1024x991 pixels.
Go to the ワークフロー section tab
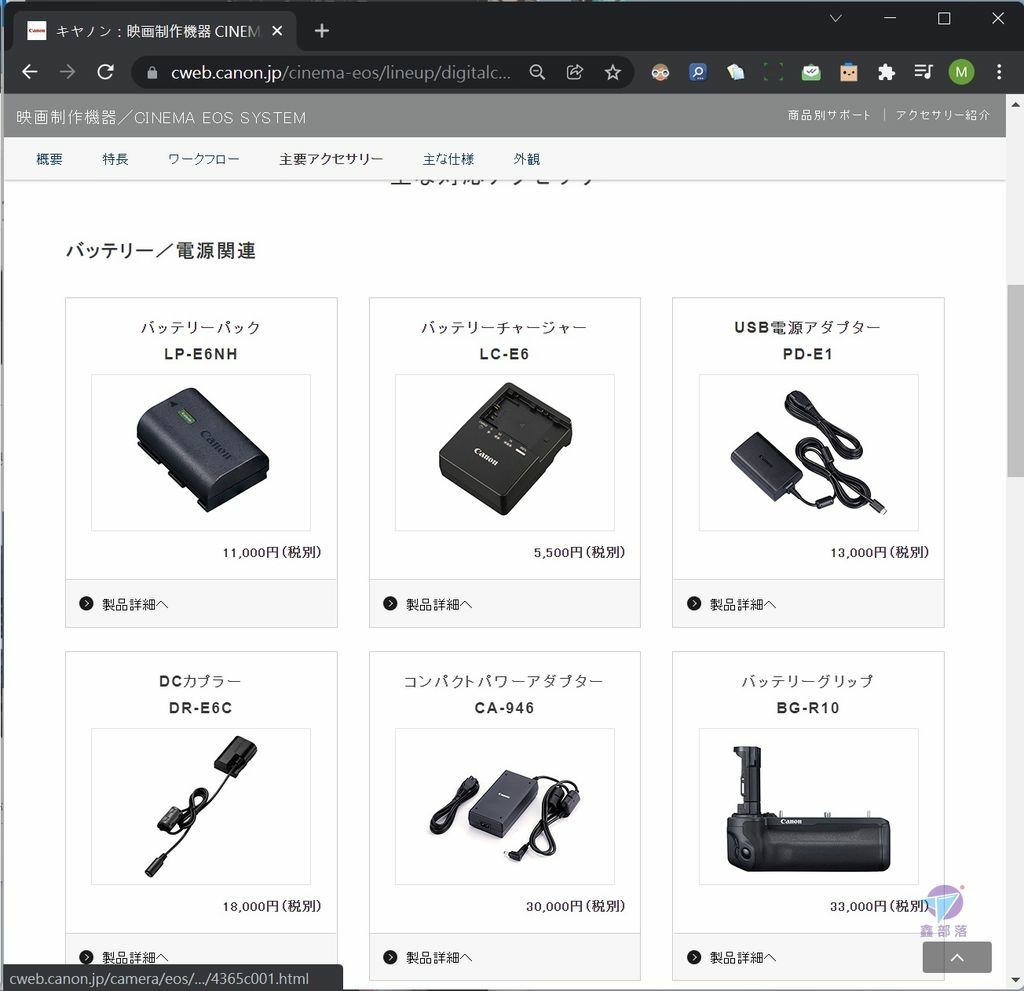pyautogui.click(x=204, y=159)
